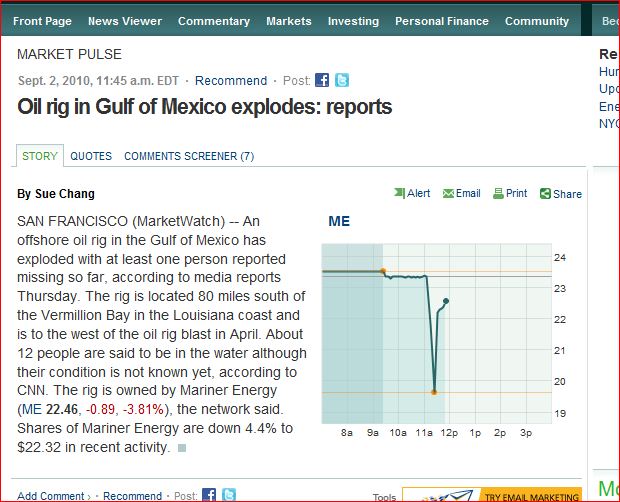Click the Recommend link below Market Pulse
Viewport: 620px width, 502px height.
(231, 81)
